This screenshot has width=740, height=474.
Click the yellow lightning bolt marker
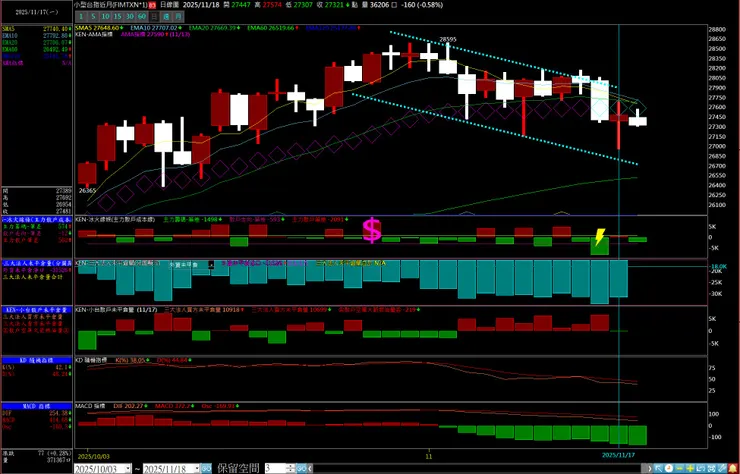599,237
